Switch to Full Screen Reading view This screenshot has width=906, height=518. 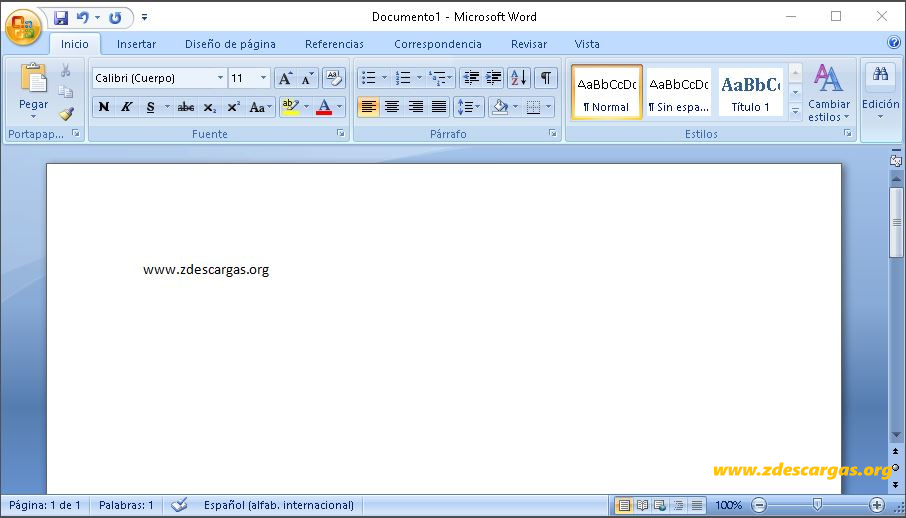[x=642, y=505]
